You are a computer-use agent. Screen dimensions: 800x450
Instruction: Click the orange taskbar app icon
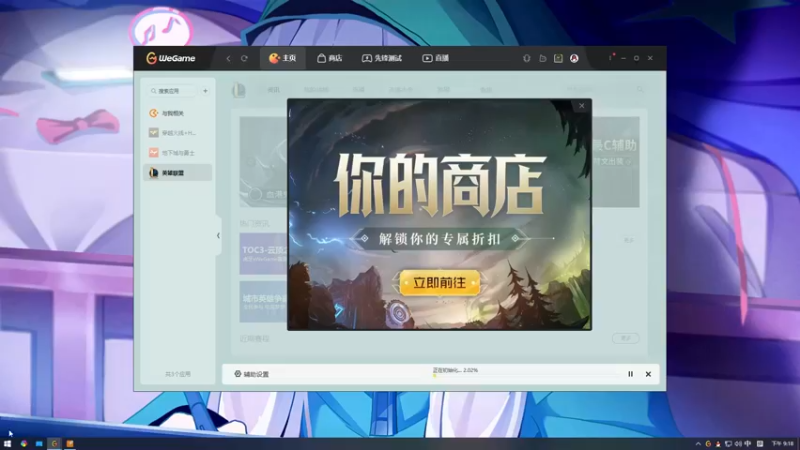coord(70,444)
